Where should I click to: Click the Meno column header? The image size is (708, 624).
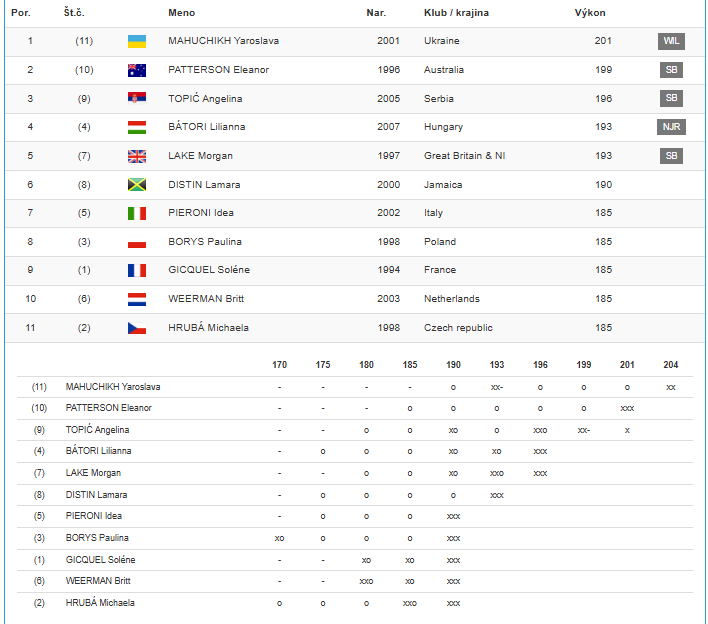(182, 13)
